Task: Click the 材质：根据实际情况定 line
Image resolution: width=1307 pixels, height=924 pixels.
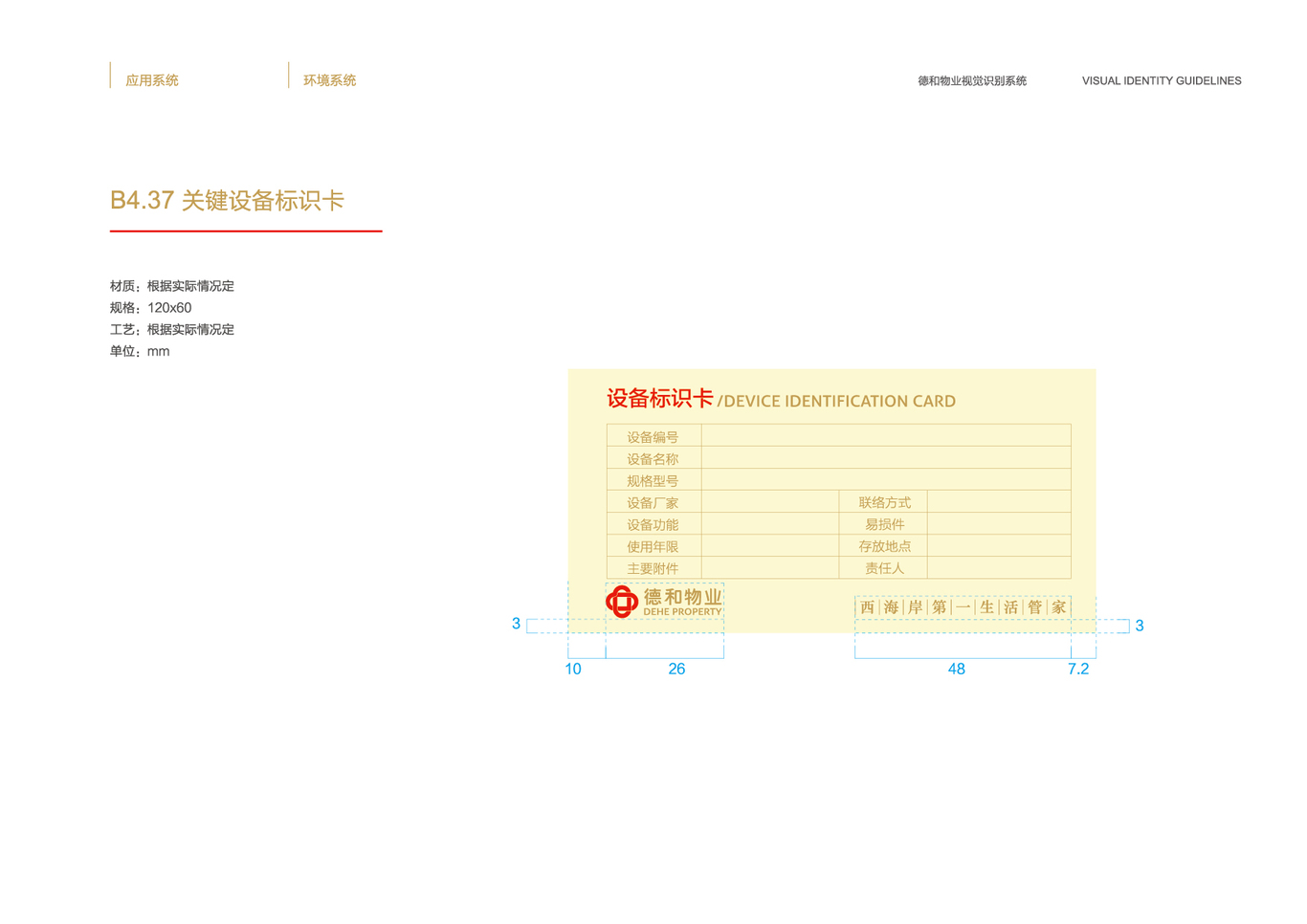Action: [172, 286]
